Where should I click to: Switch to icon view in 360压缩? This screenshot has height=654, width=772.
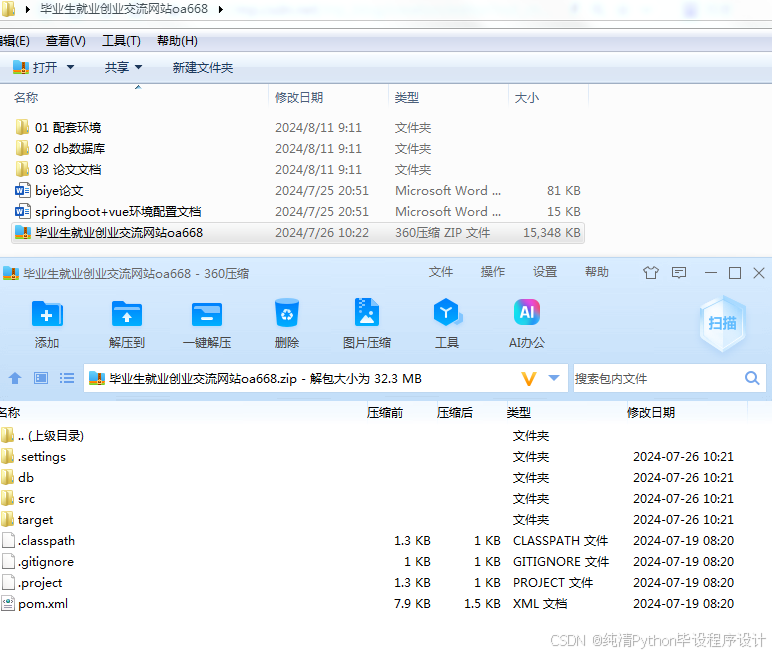coord(41,378)
